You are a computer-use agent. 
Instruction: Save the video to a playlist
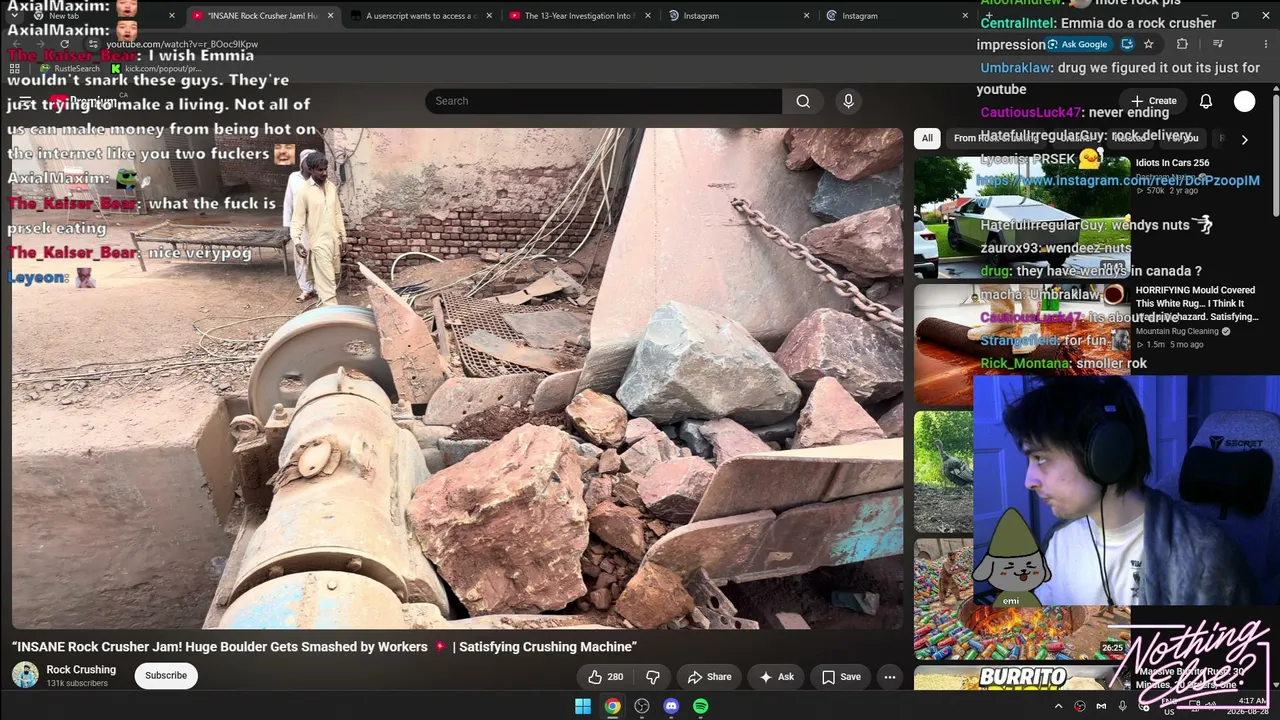[x=840, y=677]
